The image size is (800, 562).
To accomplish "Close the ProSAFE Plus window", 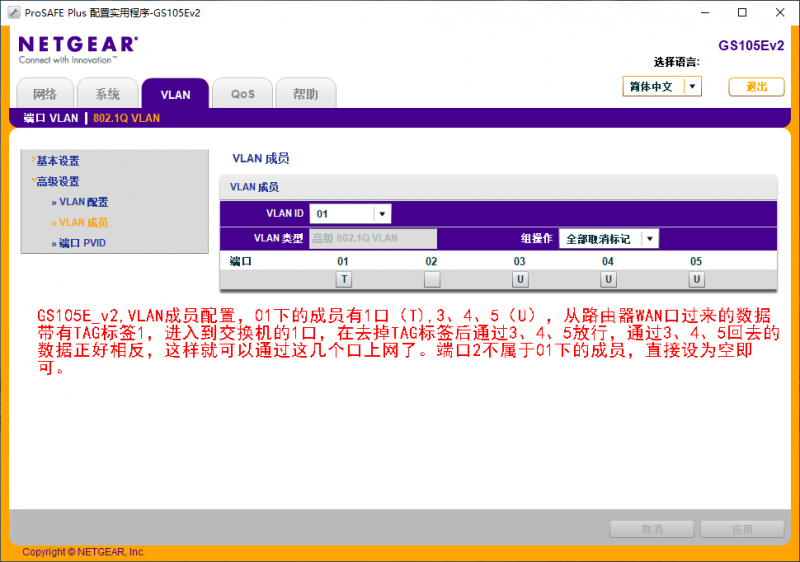I will pyautogui.click(x=780, y=13).
